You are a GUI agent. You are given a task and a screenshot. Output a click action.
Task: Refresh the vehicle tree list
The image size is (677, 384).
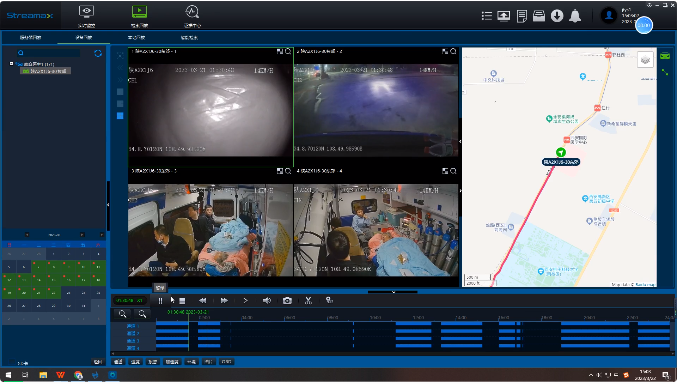[98, 53]
